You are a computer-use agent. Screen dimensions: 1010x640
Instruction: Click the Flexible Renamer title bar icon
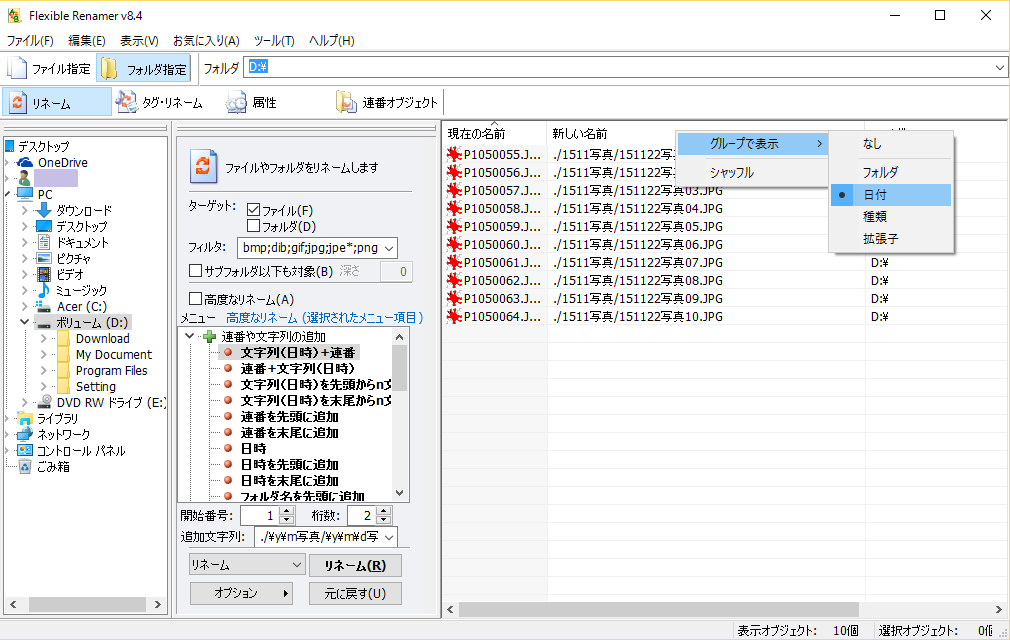[14, 15]
